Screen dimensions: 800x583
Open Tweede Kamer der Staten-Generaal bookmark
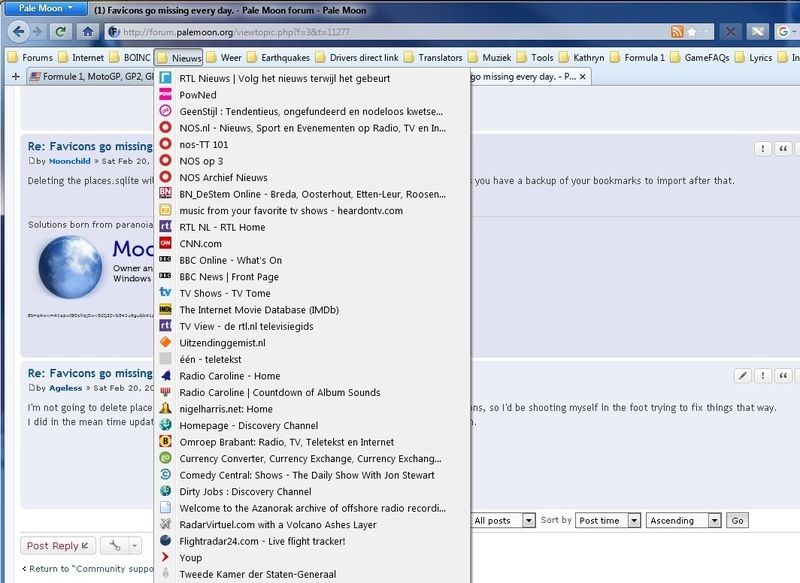pyautogui.click(x=312, y=574)
